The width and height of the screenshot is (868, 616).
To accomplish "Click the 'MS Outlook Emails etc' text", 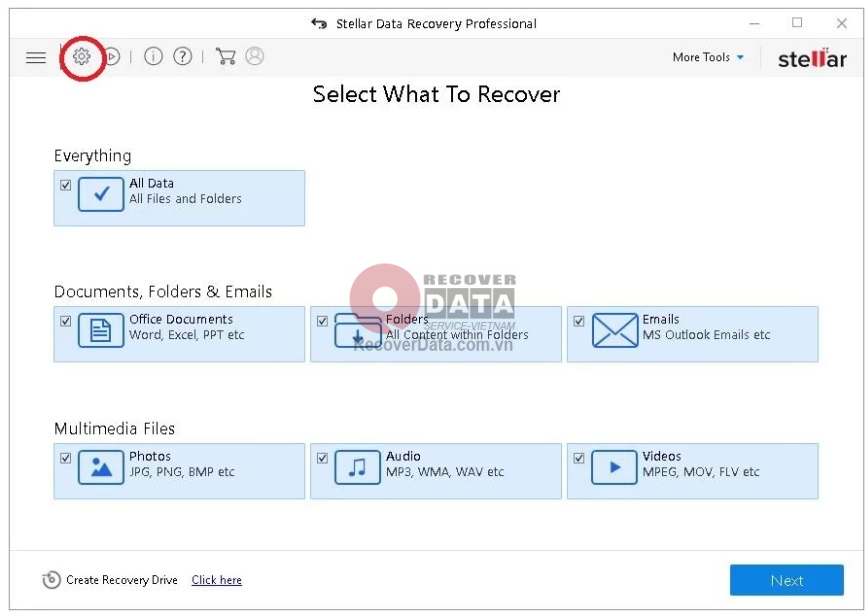I will [x=706, y=335].
